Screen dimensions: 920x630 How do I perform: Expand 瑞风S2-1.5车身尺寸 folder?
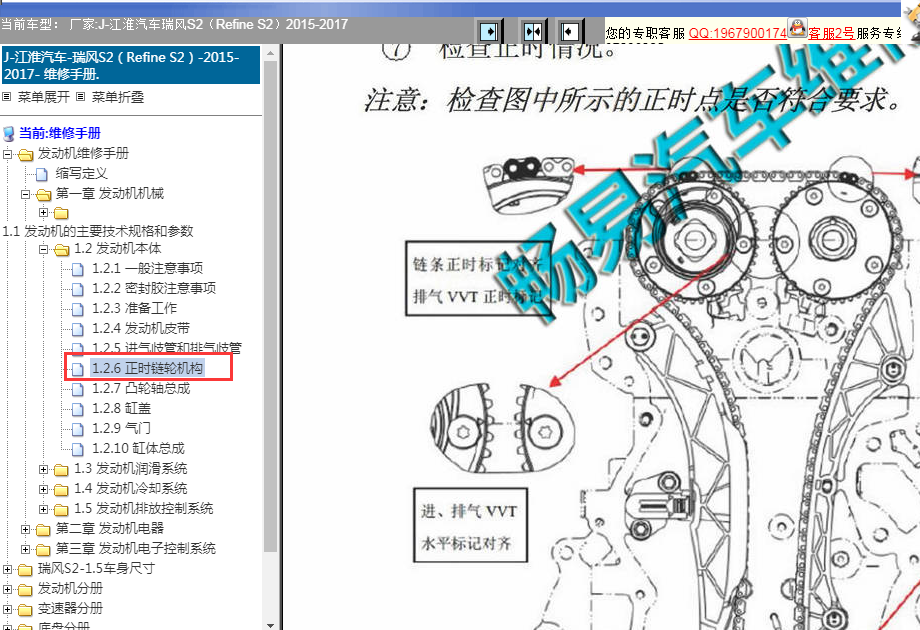pyautogui.click(x=7, y=569)
